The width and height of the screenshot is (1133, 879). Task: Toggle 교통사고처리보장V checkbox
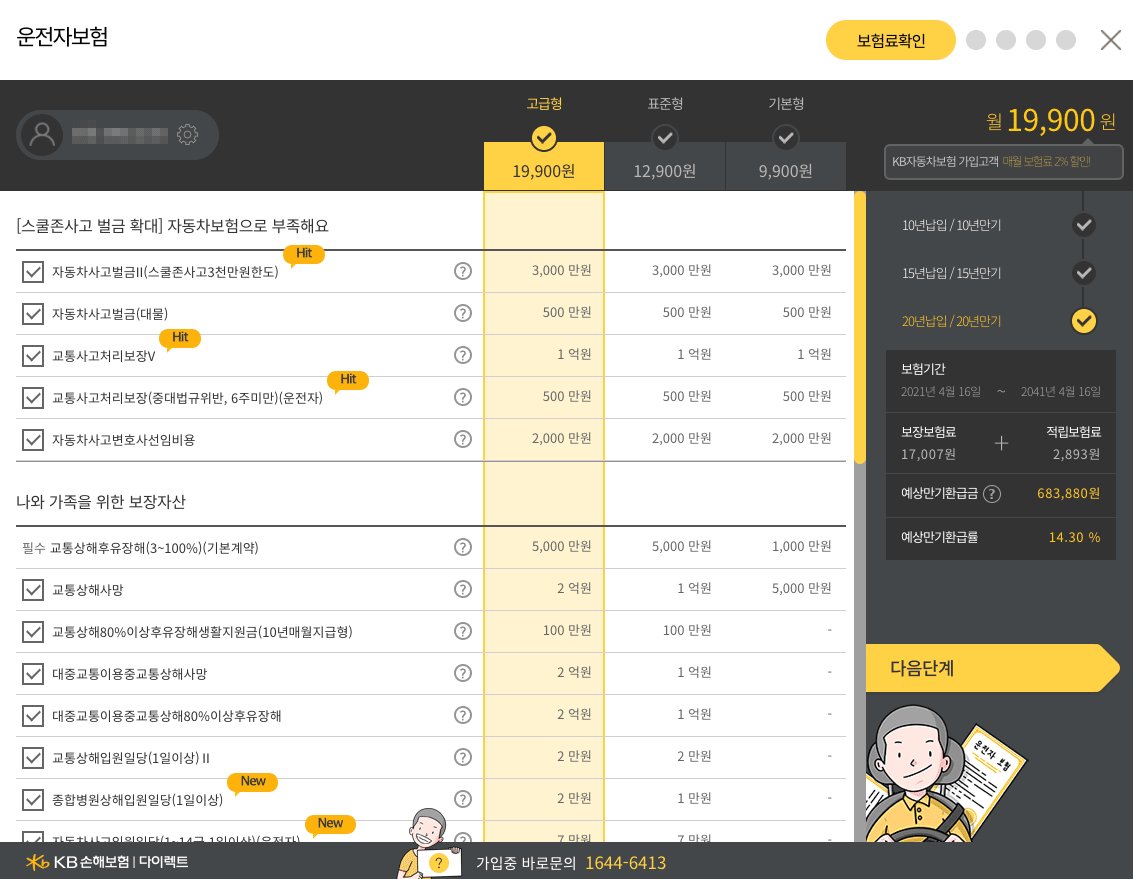pos(33,356)
